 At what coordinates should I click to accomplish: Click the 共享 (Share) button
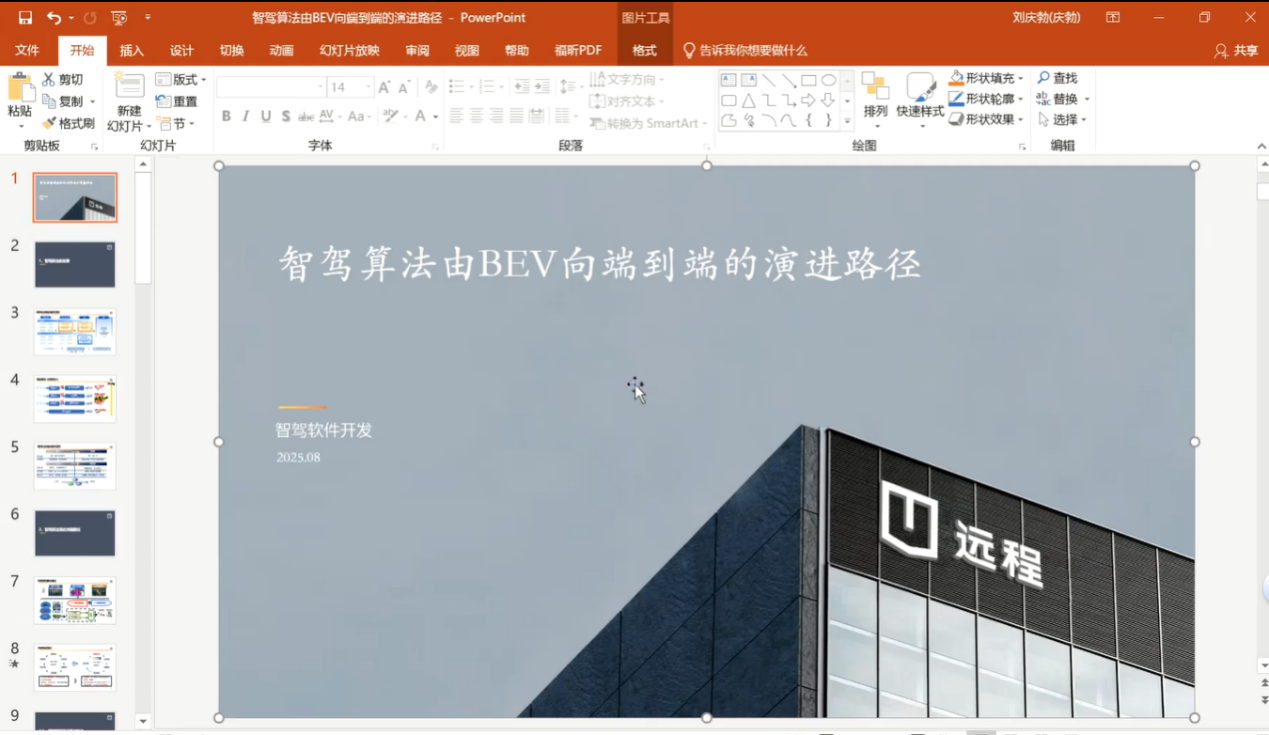[x=1236, y=51]
